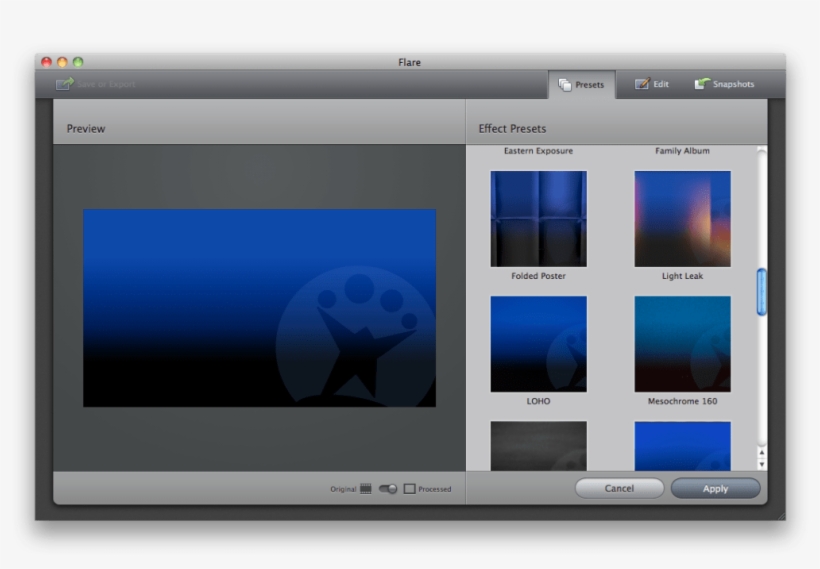Click the Save or Export icon
The height and width of the screenshot is (569, 820).
click(x=65, y=84)
